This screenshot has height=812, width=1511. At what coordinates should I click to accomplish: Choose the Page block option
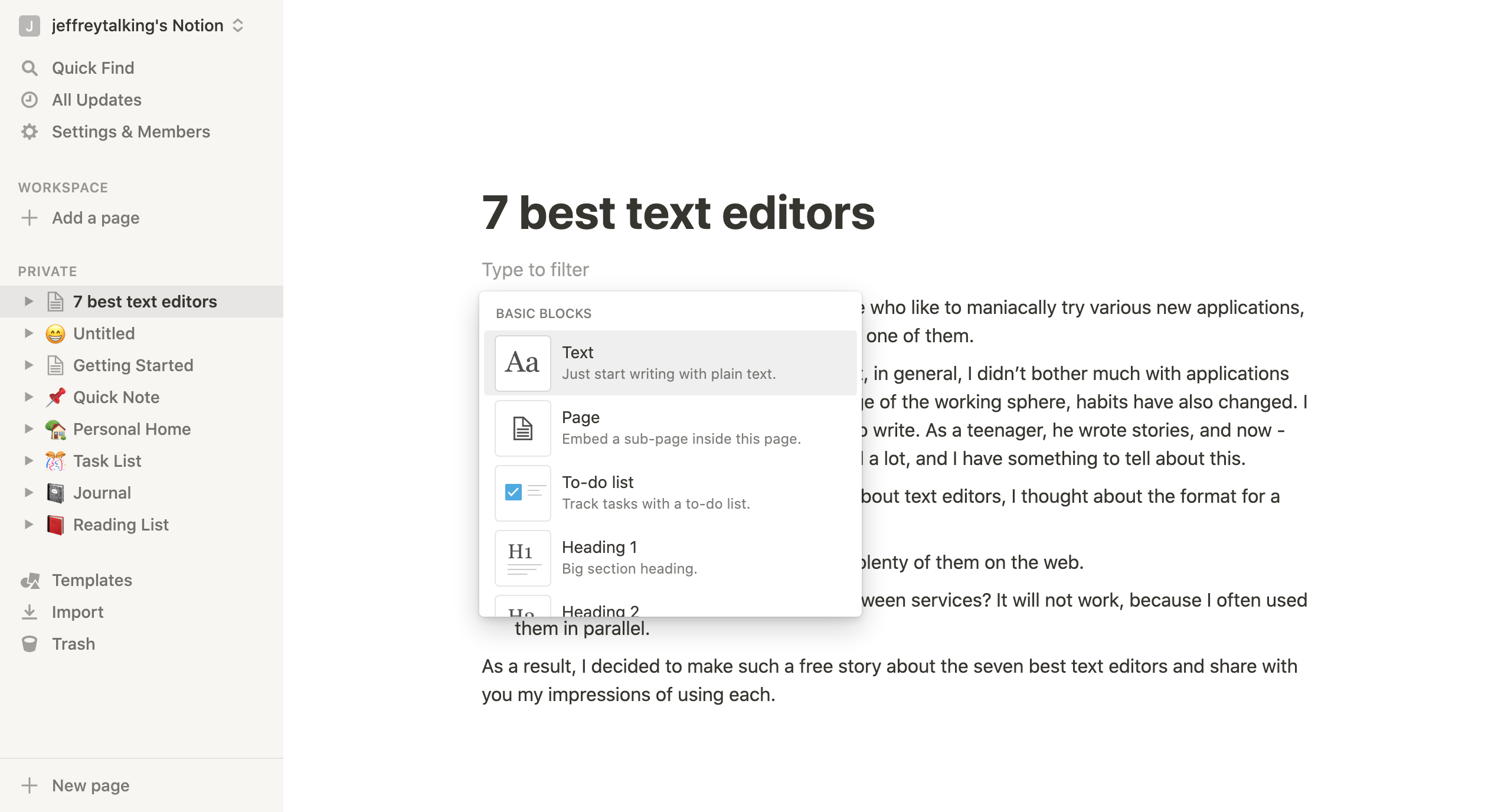click(x=669, y=428)
